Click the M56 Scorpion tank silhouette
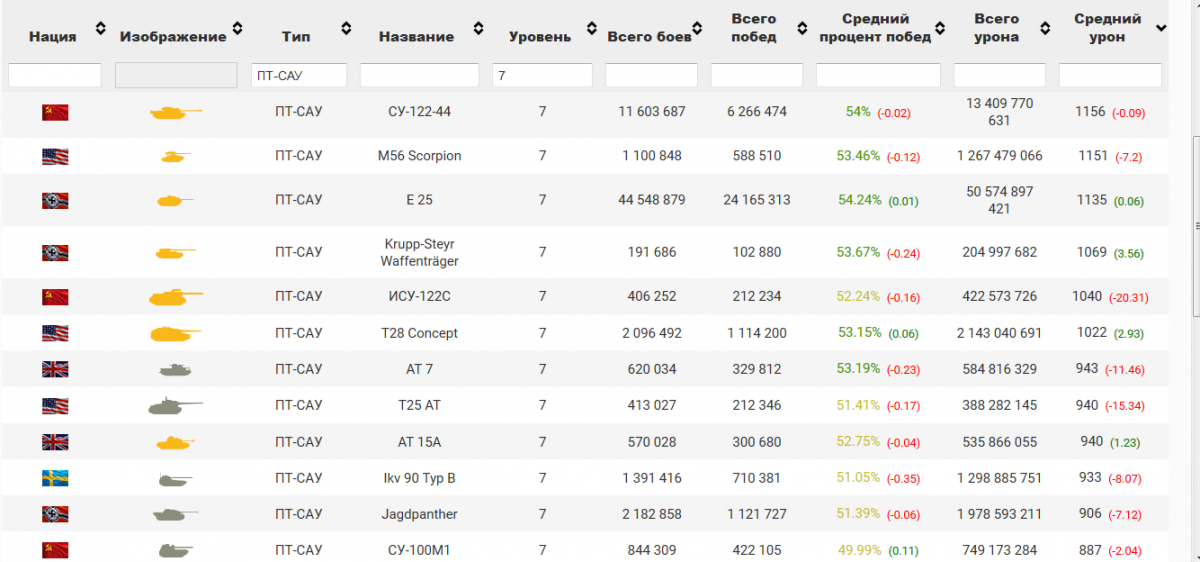This screenshot has width=1200, height=562. coord(175,156)
